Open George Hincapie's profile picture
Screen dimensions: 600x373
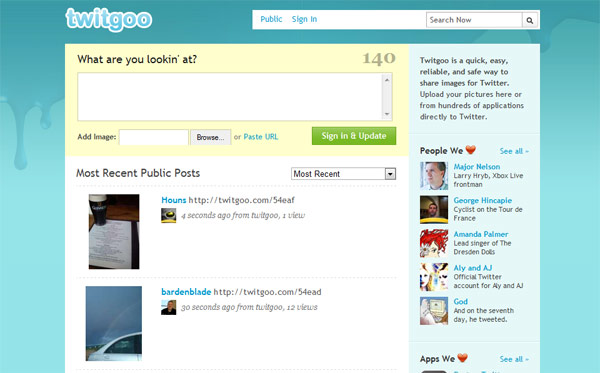point(434,210)
